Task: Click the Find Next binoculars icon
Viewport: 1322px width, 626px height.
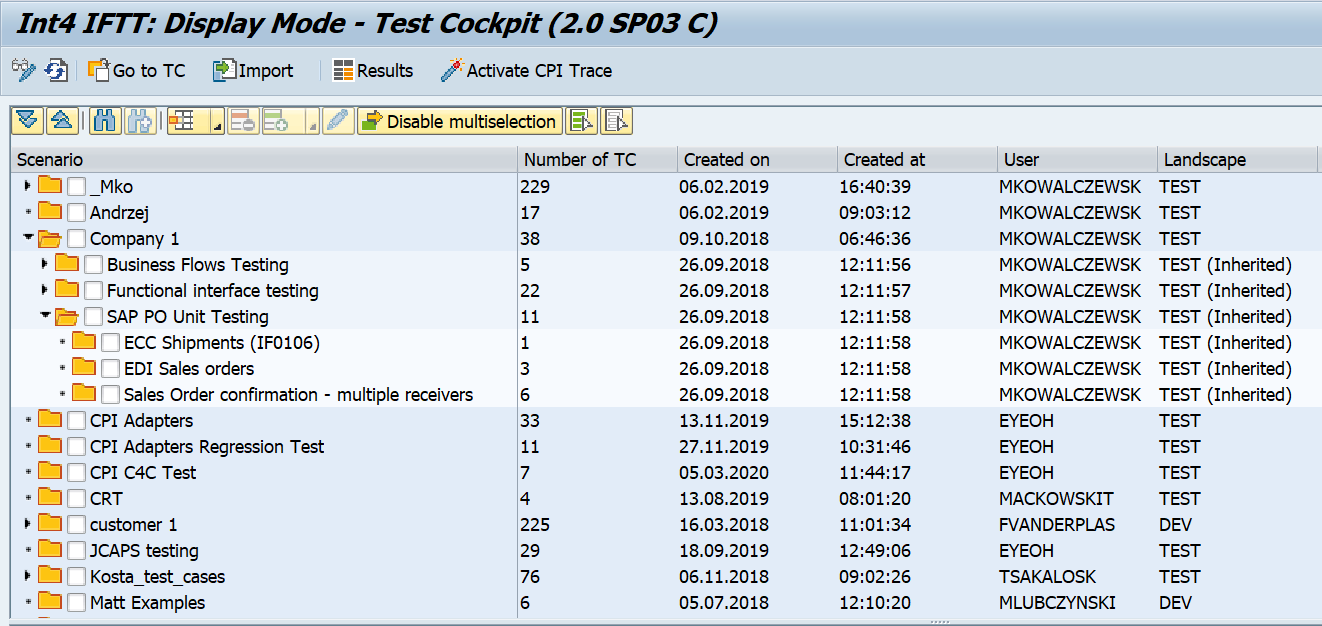Action: pyautogui.click(x=139, y=121)
